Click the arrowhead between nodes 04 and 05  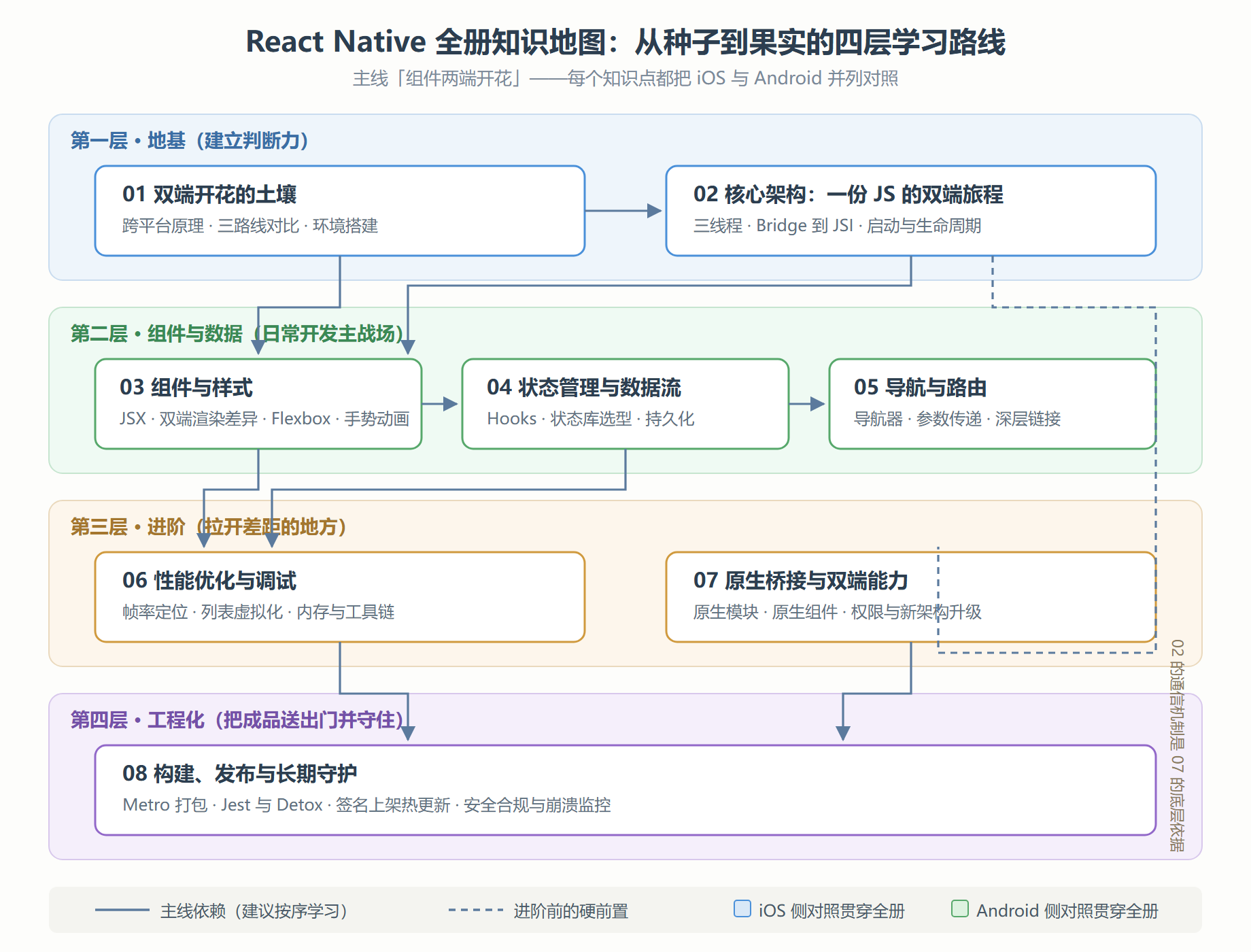point(818,404)
